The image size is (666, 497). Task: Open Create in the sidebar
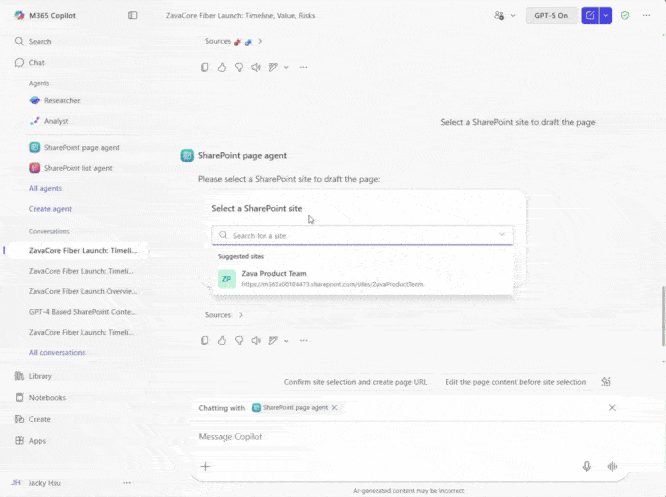[33, 419]
